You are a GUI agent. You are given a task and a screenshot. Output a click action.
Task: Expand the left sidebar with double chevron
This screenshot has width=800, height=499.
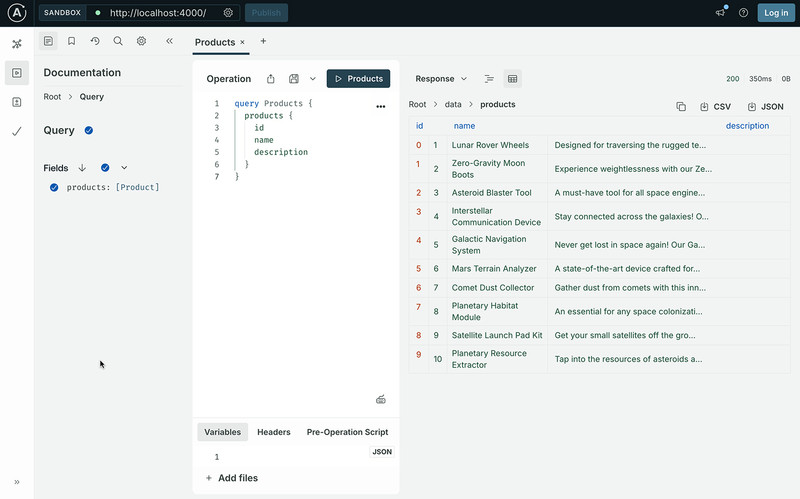click(x=17, y=482)
